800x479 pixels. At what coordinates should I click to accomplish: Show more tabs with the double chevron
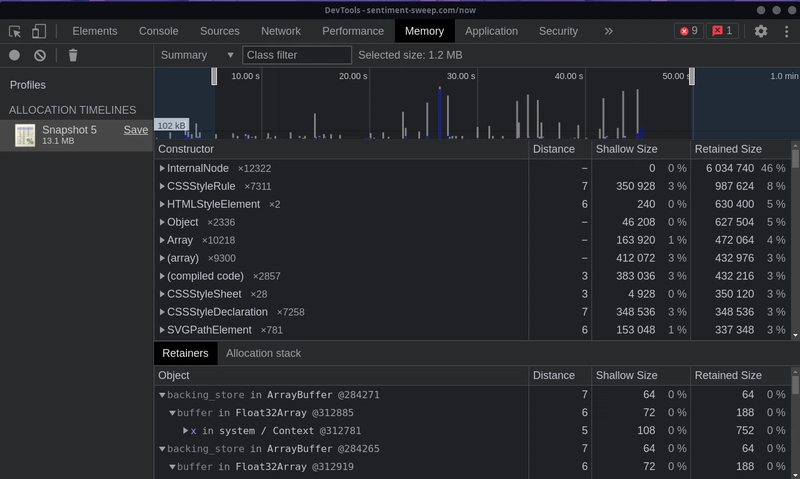click(608, 31)
